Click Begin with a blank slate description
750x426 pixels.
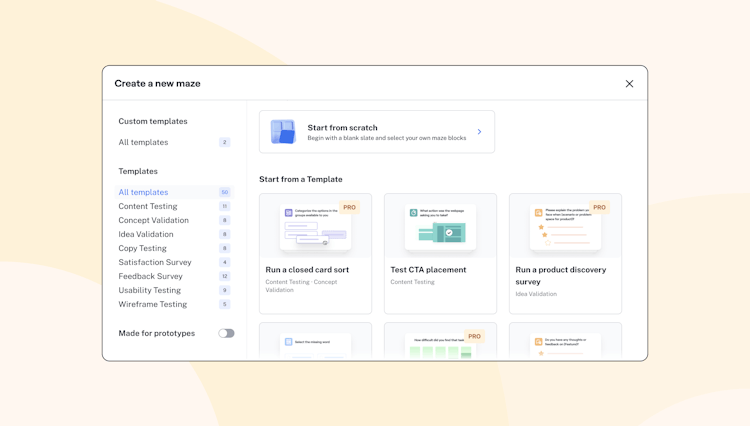pos(386,138)
